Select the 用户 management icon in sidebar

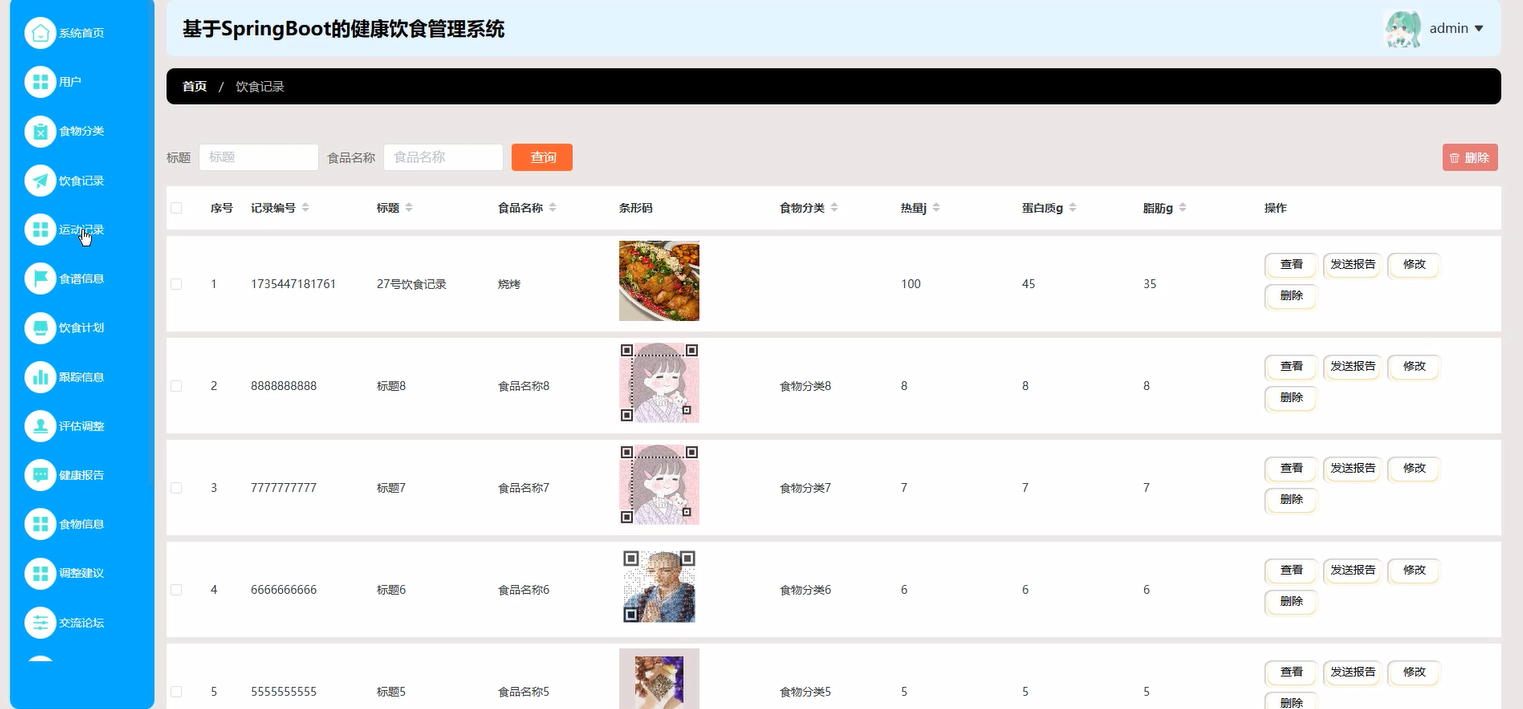tap(40, 82)
